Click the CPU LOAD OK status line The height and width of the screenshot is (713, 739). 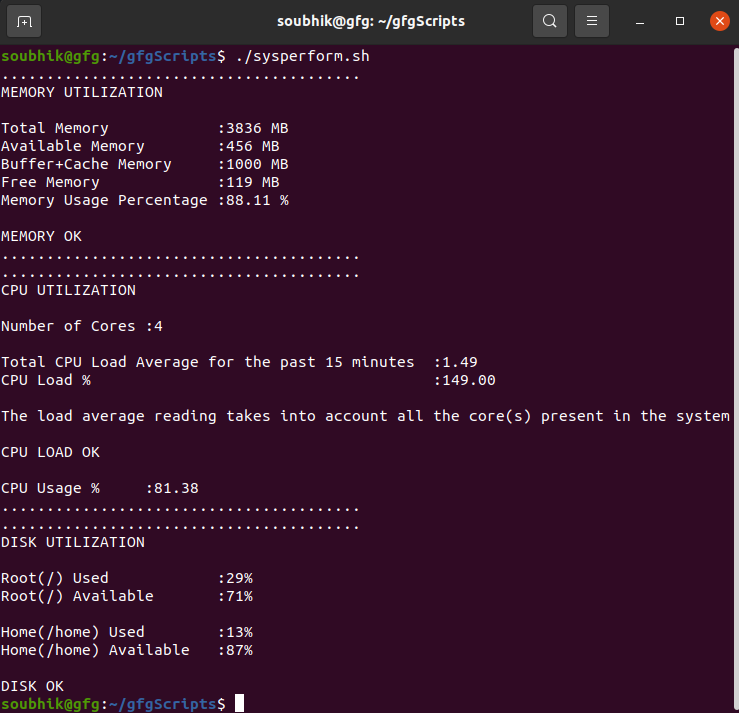[50, 452]
